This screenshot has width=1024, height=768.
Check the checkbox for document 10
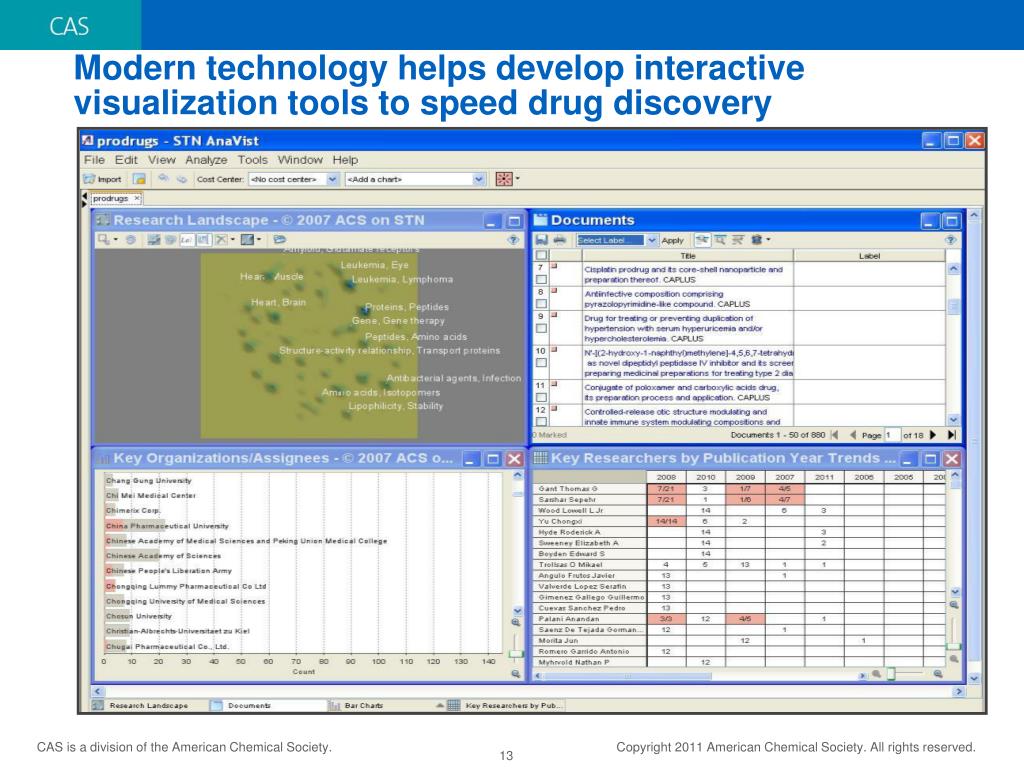click(x=541, y=363)
